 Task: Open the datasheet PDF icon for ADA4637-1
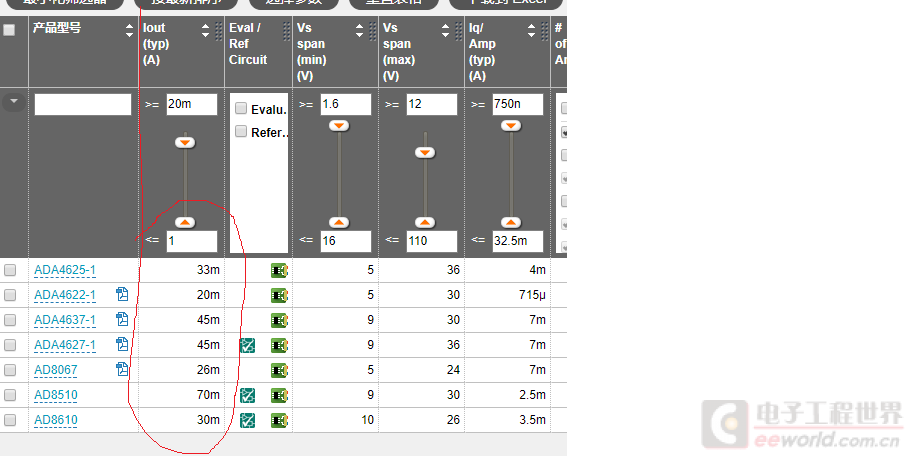pos(122,319)
